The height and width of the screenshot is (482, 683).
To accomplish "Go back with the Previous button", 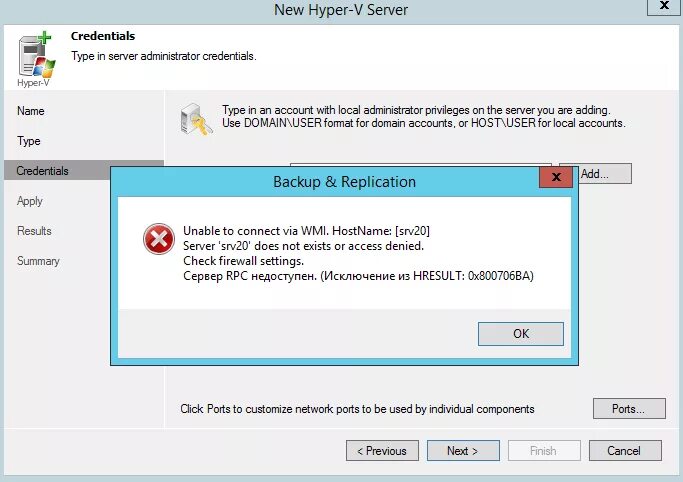I will [x=382, y=451].
